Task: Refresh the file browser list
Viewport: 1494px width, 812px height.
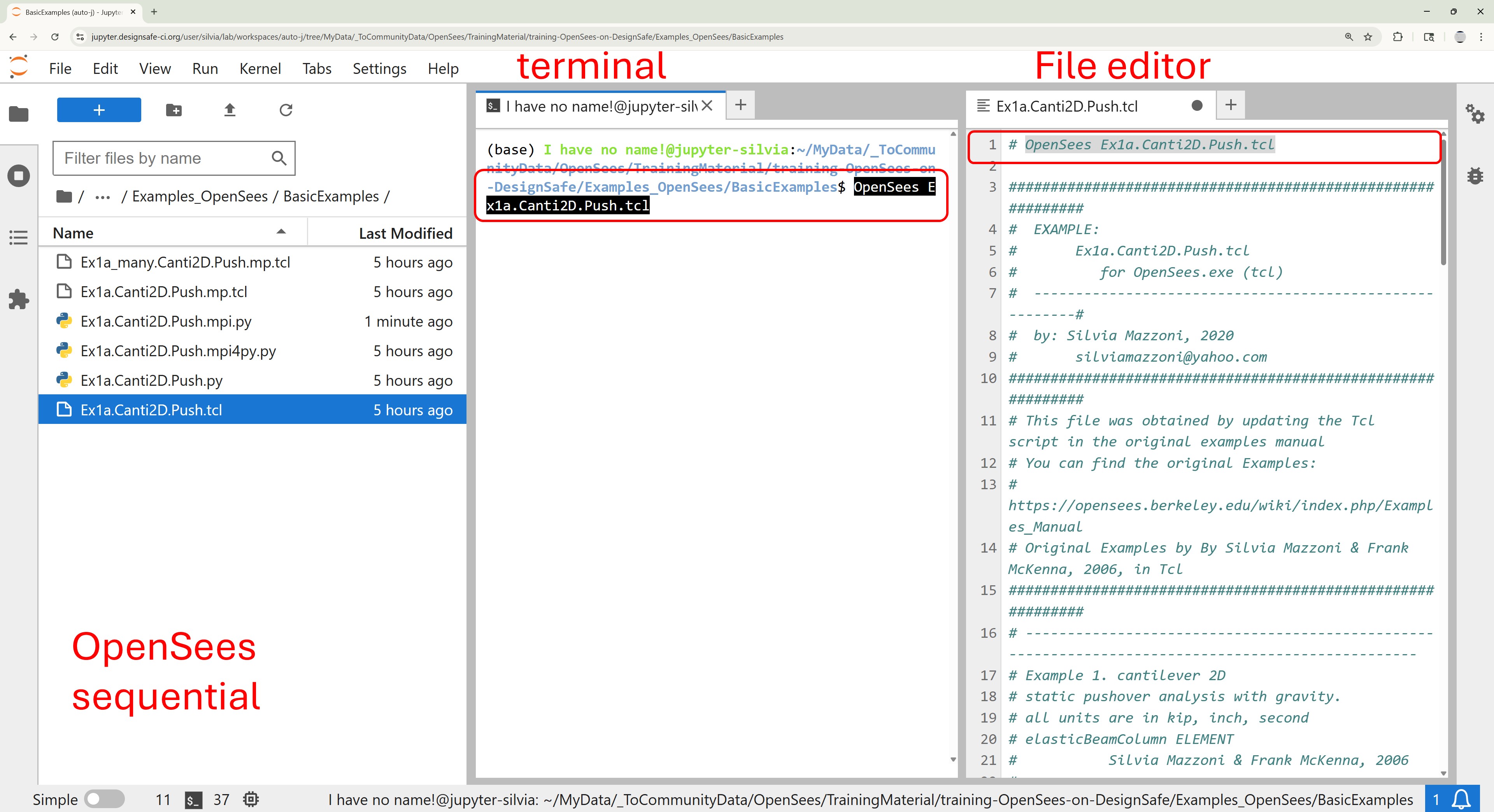Action: tap(285, 110)
